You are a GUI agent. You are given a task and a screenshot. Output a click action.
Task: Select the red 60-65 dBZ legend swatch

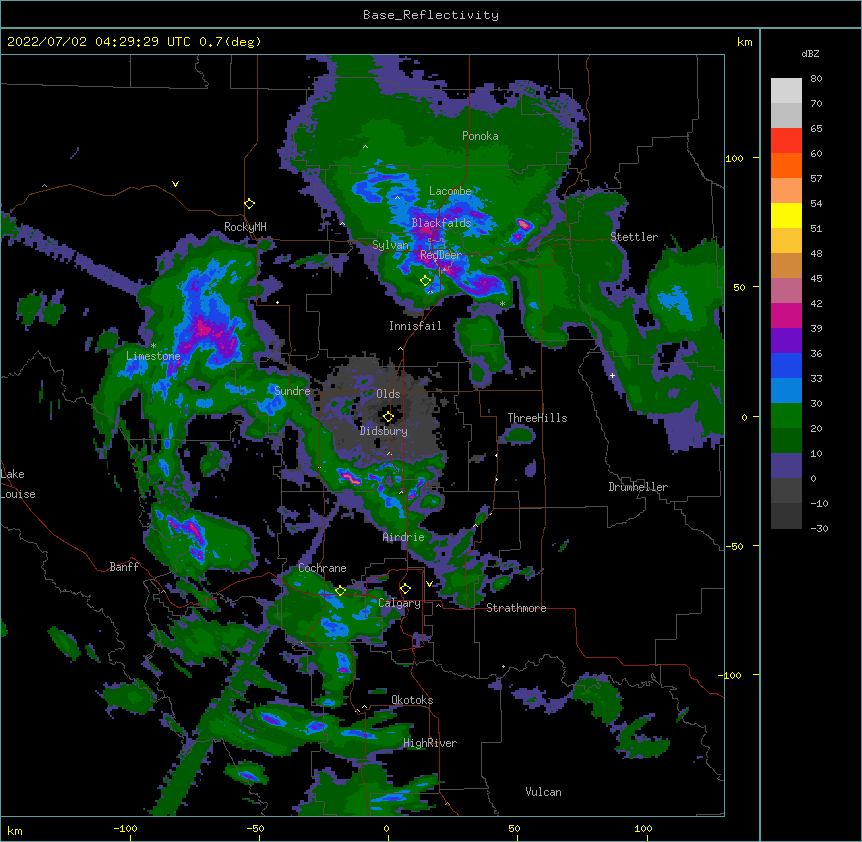coord(786,141)
